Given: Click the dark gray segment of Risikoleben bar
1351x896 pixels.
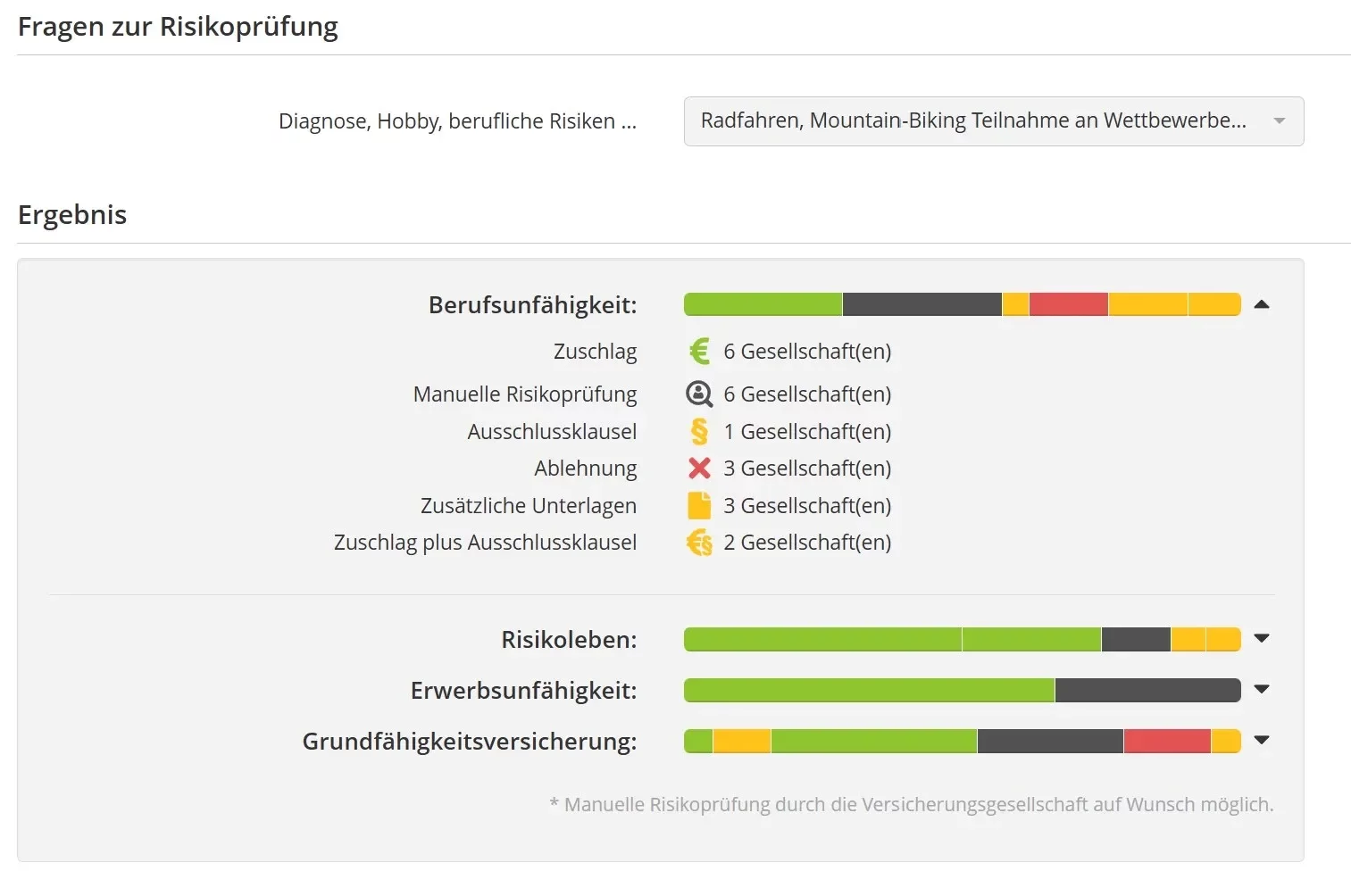Looking at the screenshot, I should pyautogui.click(x=1135, y=639).
